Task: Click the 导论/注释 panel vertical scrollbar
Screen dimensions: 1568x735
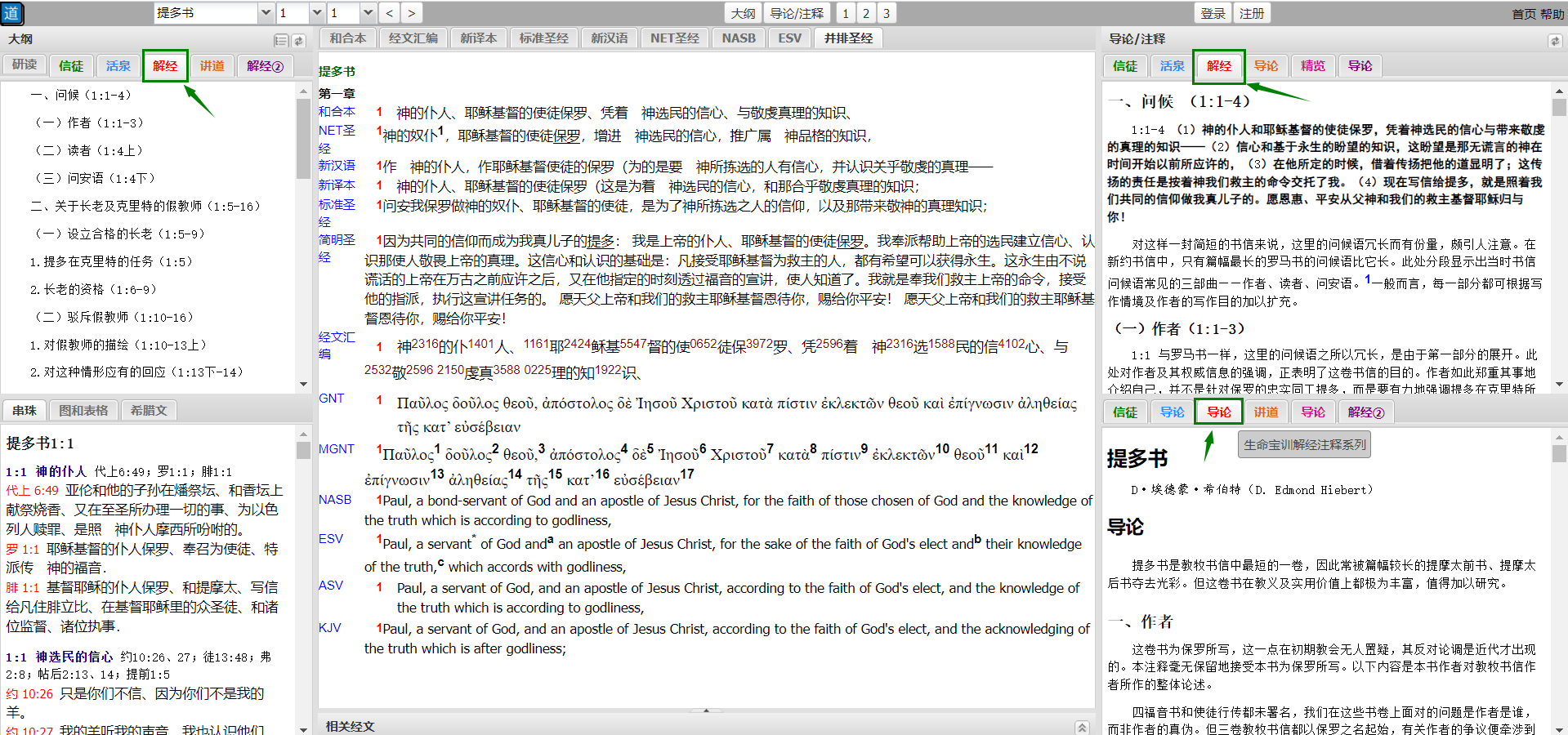Action: (1559, 245)
